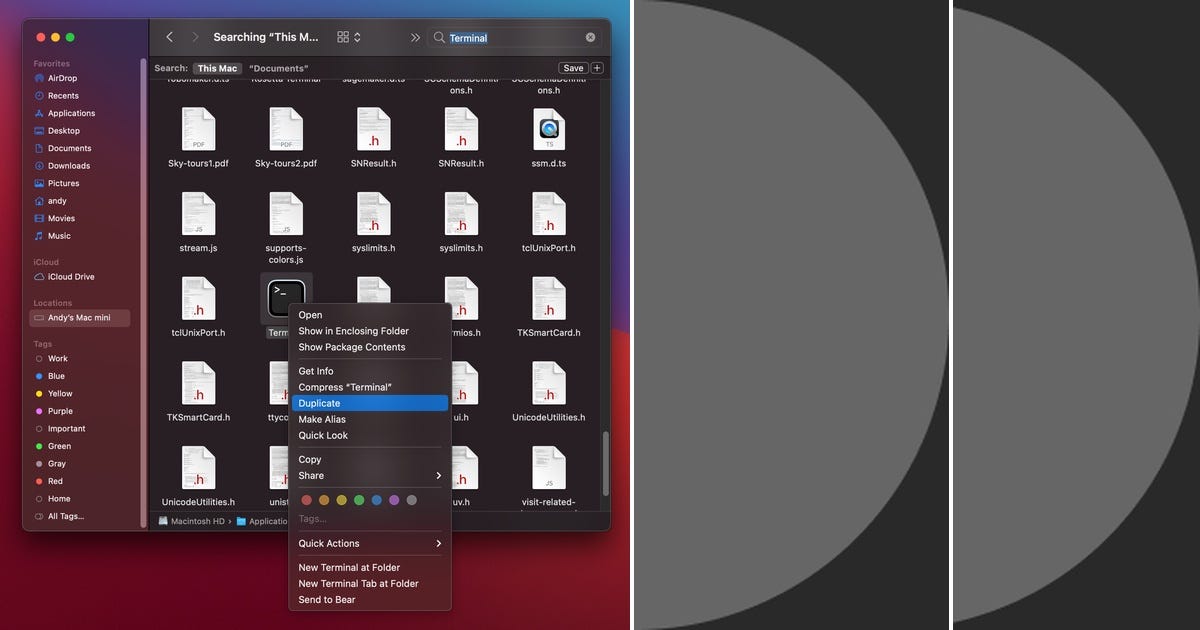Switch search scope to This Mac
Image resolution: width=1200 pixels, height=630 pixels.
pyautogui.click(x=217, y=68)
